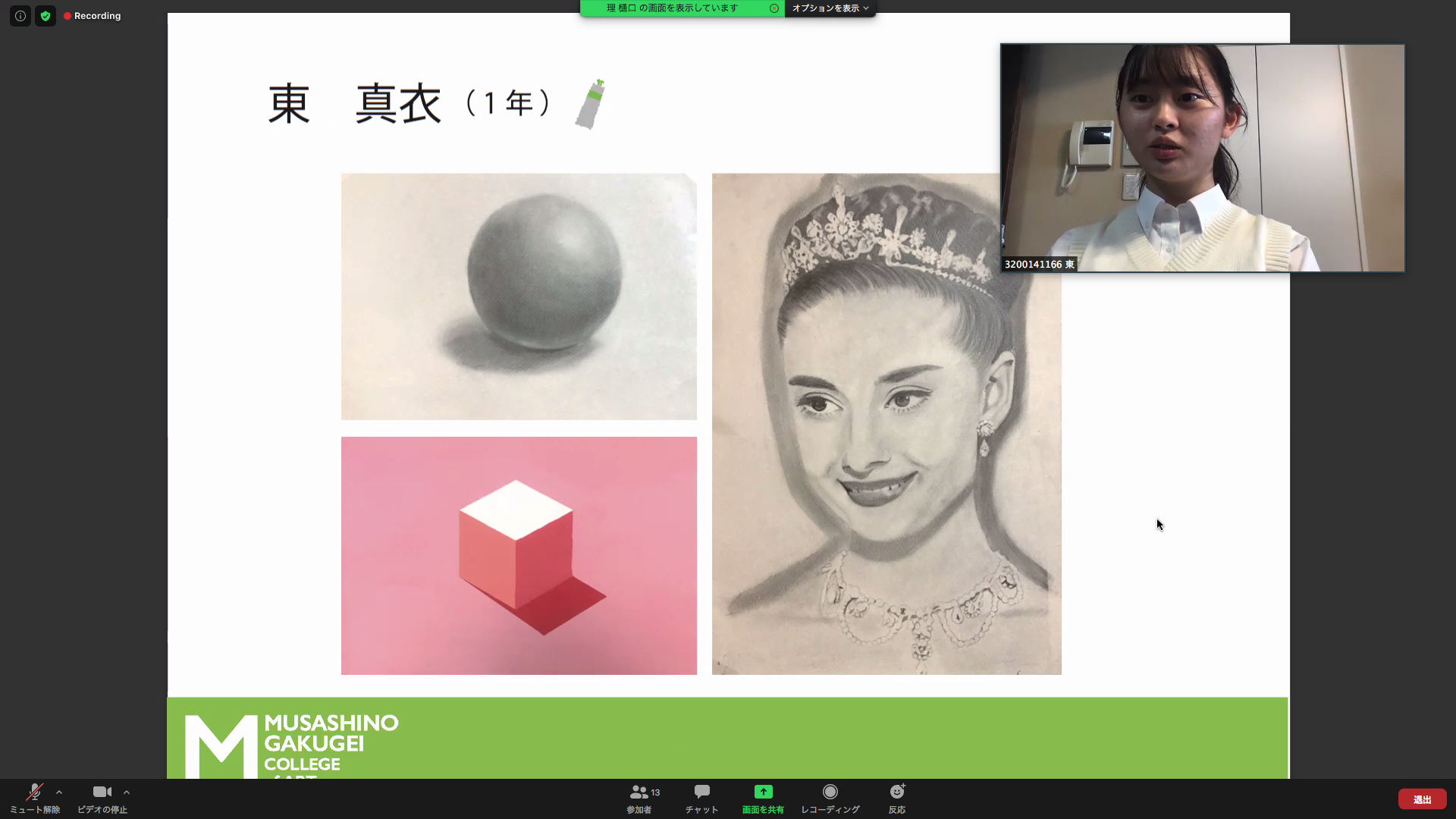The width and height of the screenshot is (1456, 819).
Task: Open the view options dropdown
Action: pyautogui.click(x=830, y=8)
